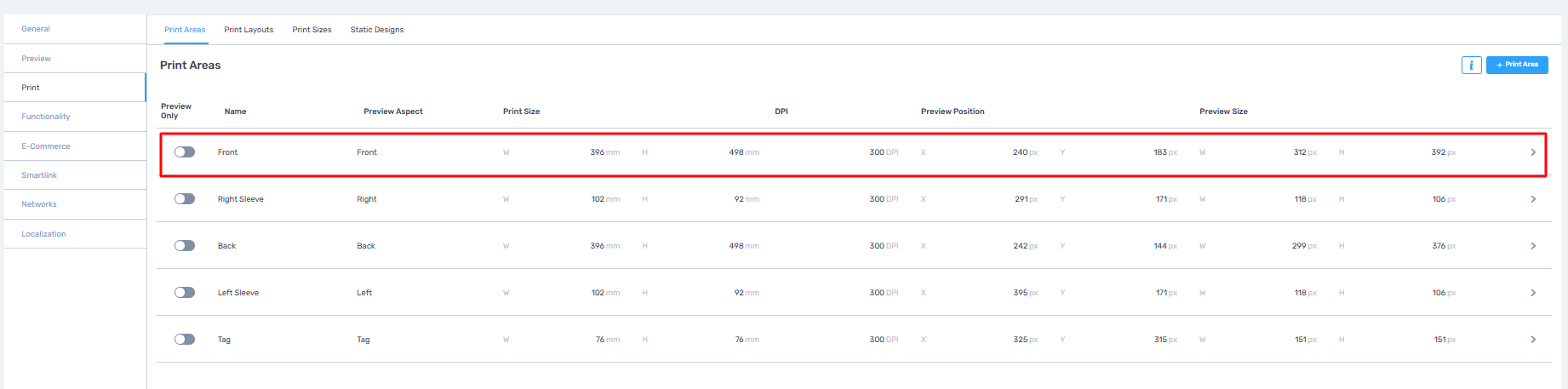Enable Preview Only switch for Back row
This screenshot has width=1568, height=389.
coord(185,246)
